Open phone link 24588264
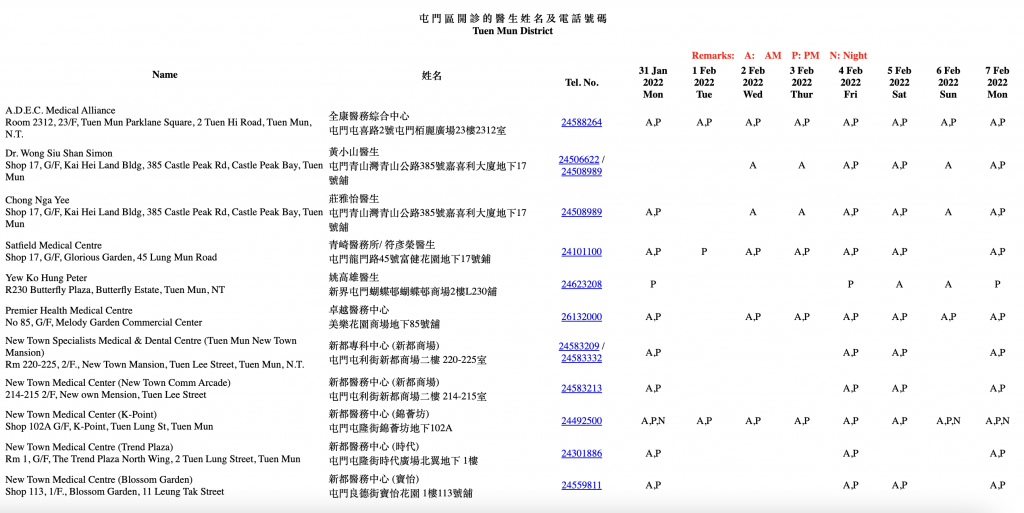Viewport: 1024px width, 513px height. tap(581, 122)
